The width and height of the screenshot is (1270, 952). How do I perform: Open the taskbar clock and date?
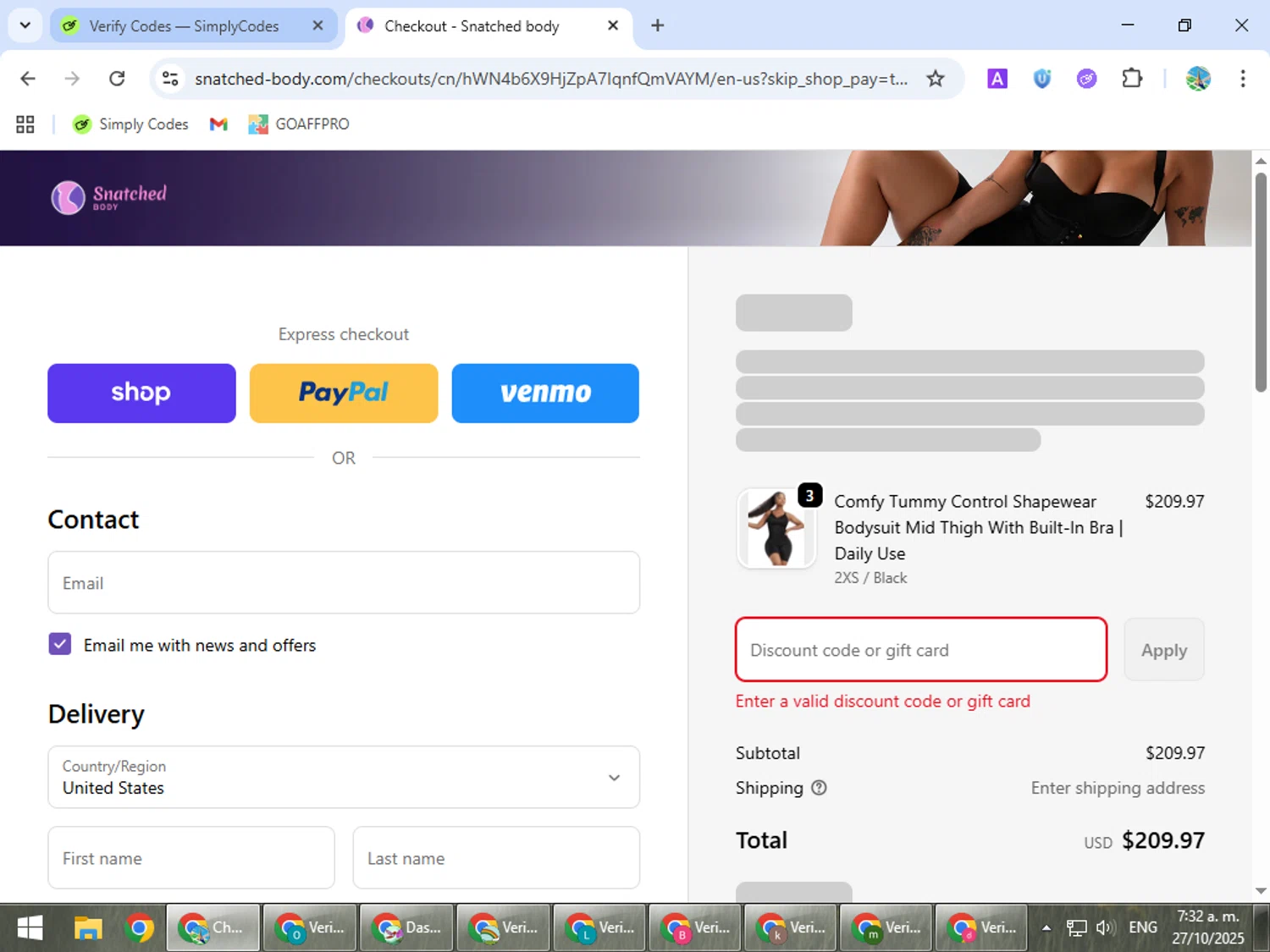1208,928
